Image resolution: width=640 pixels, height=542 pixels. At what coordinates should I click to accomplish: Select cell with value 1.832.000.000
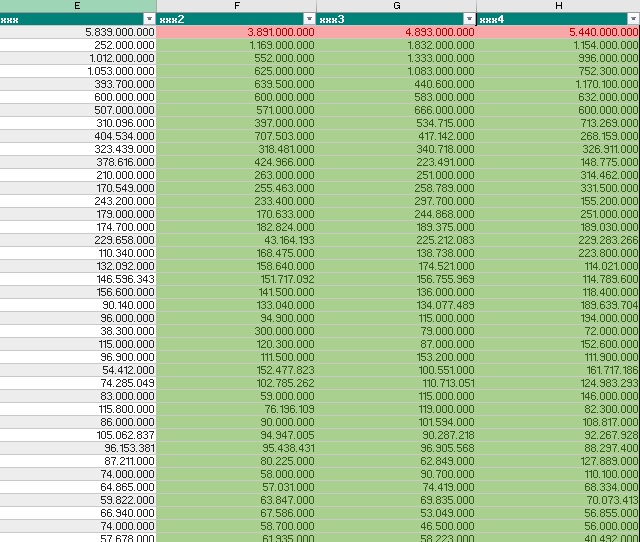pos(396,45)
